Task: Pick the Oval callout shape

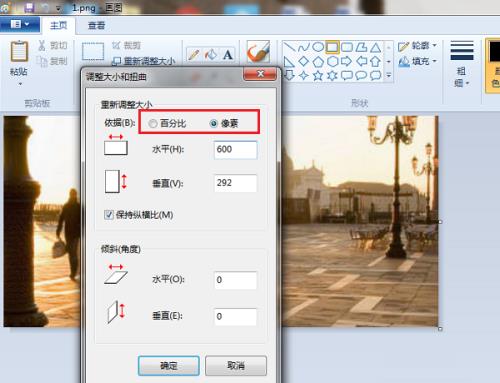Action: point(361,76)
